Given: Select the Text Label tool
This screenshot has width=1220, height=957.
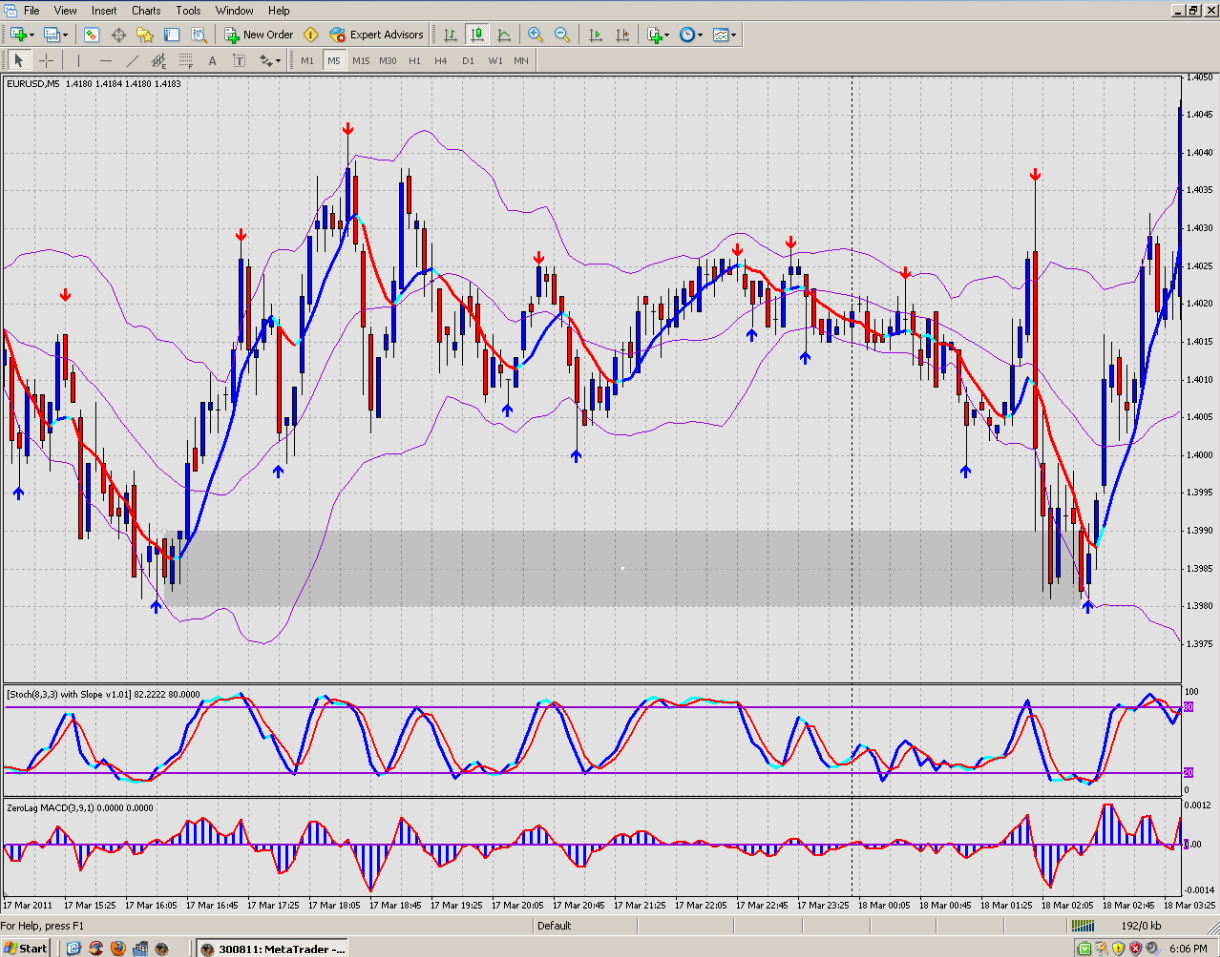Looking at the screenshot, I should (x=239, y=60).
